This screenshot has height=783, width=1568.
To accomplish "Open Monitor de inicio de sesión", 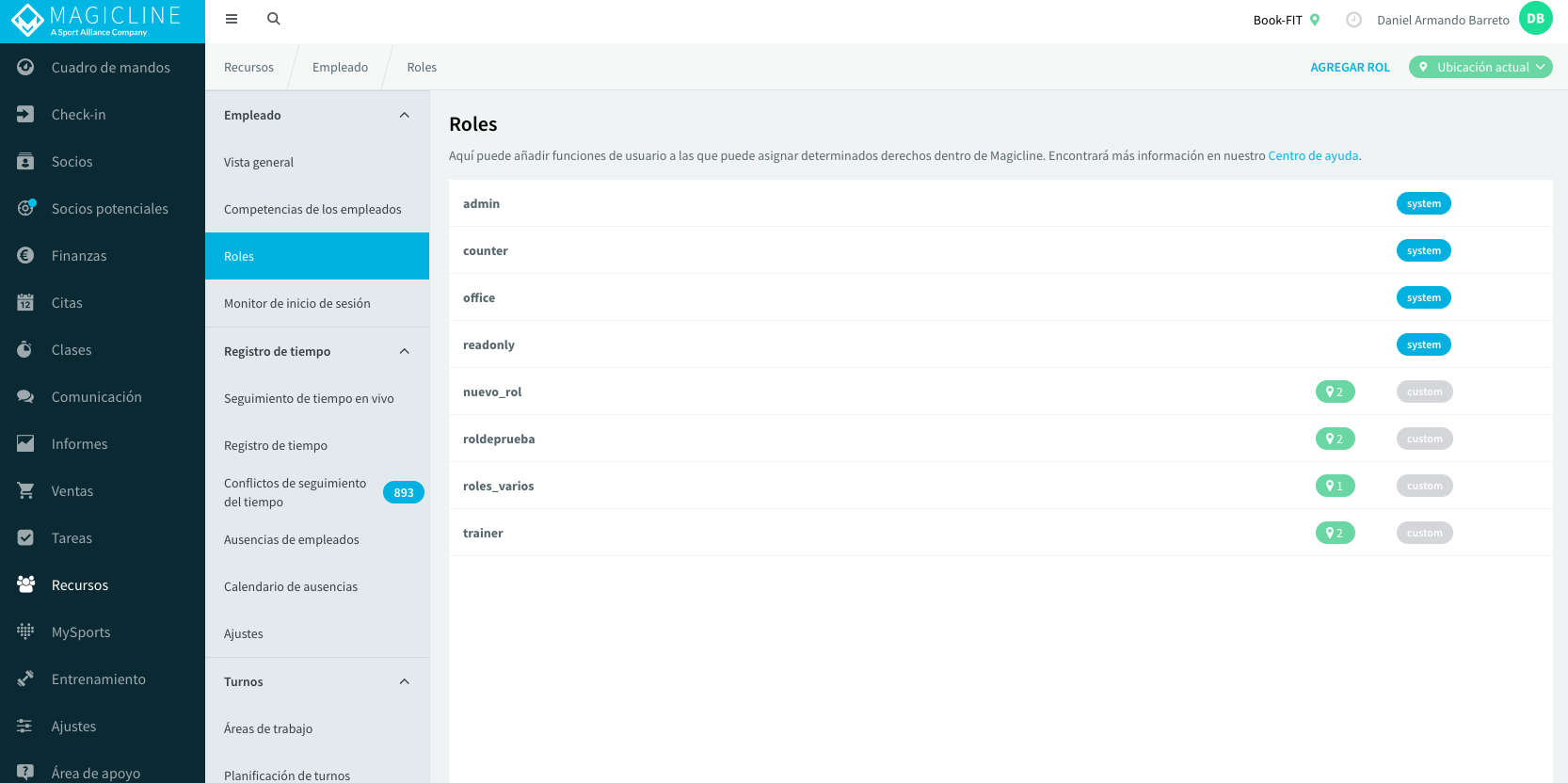I will point(317,303).
